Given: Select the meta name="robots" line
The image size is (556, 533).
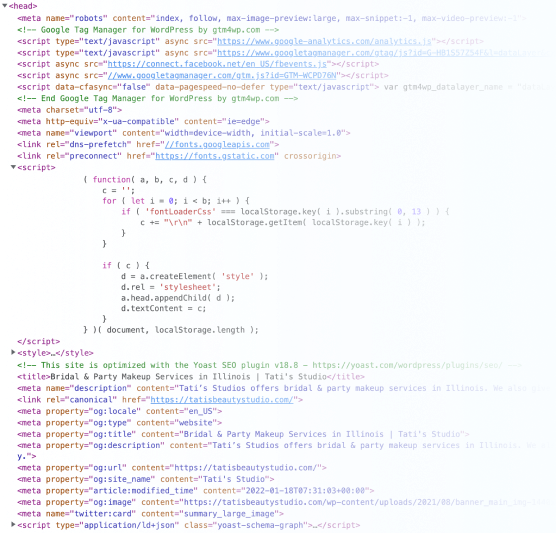Looking at the screenshot, I should [x=272, y=18].
